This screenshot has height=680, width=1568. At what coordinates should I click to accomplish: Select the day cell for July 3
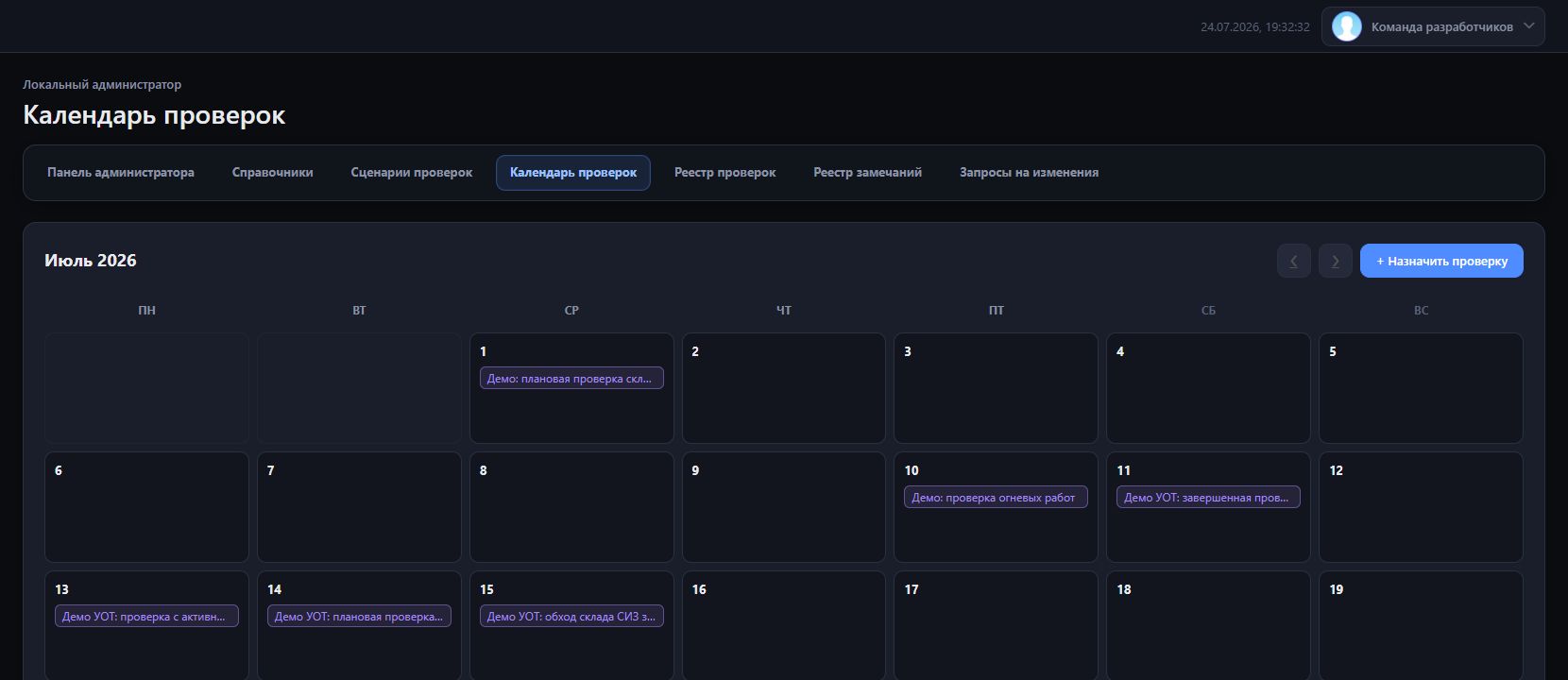tap(996, 388)
